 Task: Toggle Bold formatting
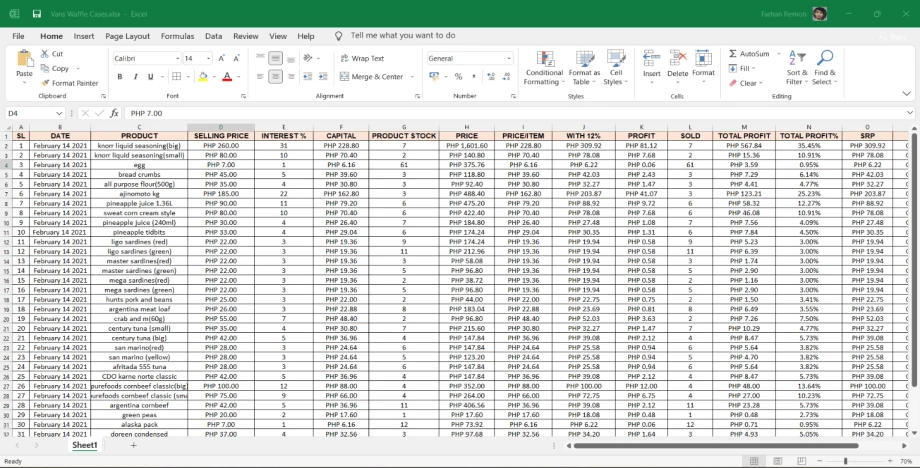[x=118, y=77]
